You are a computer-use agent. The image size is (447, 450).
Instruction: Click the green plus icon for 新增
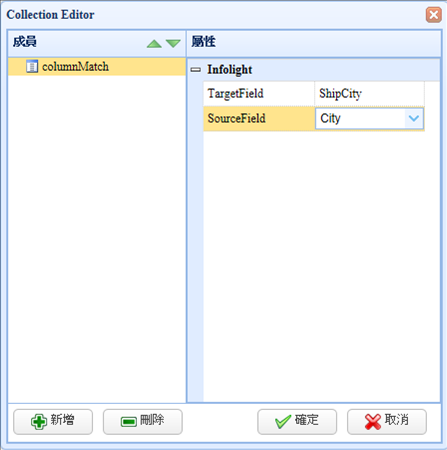[x=39, y=422]
